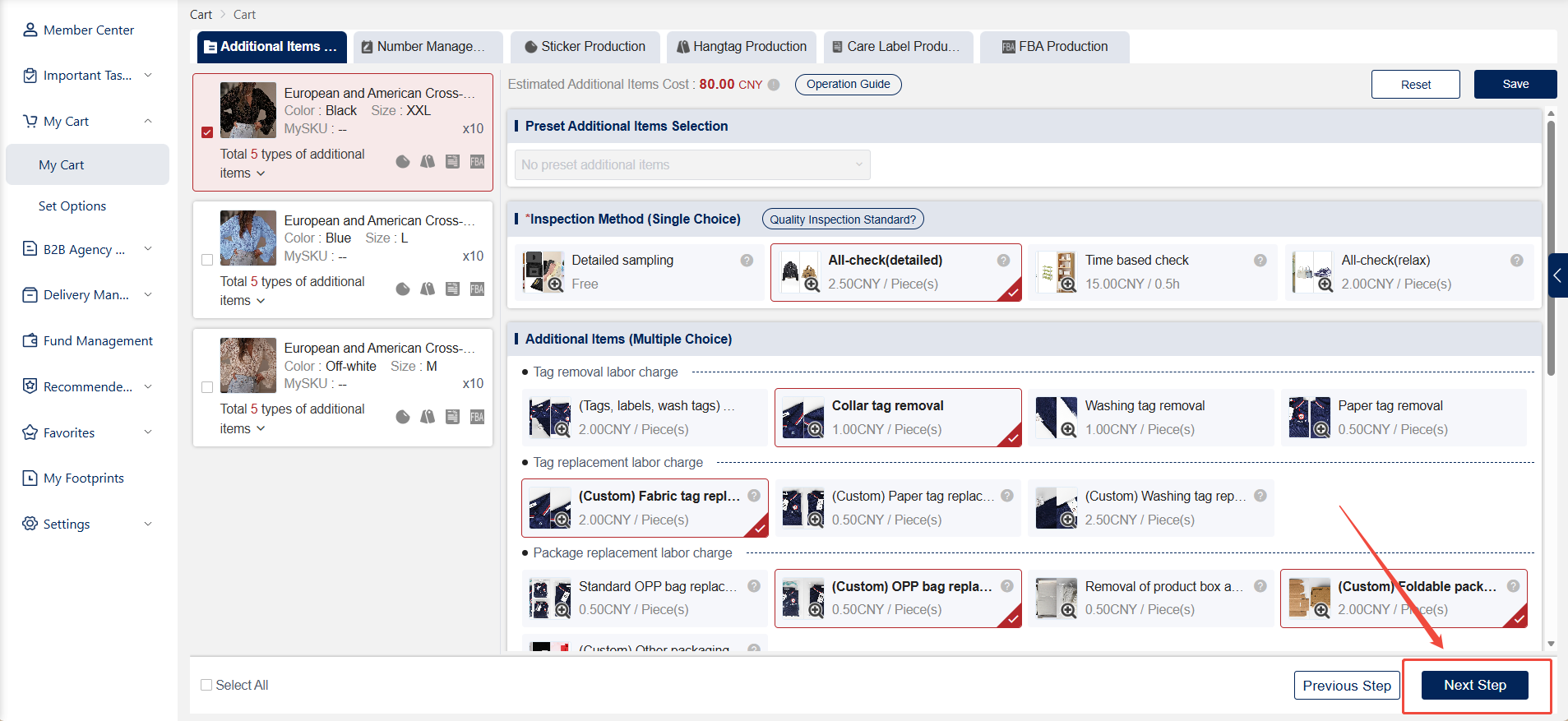This screenshot has height=721, width=1568.
Task: Open the Care Label Production tab
Action: click(x=898, y=47)
